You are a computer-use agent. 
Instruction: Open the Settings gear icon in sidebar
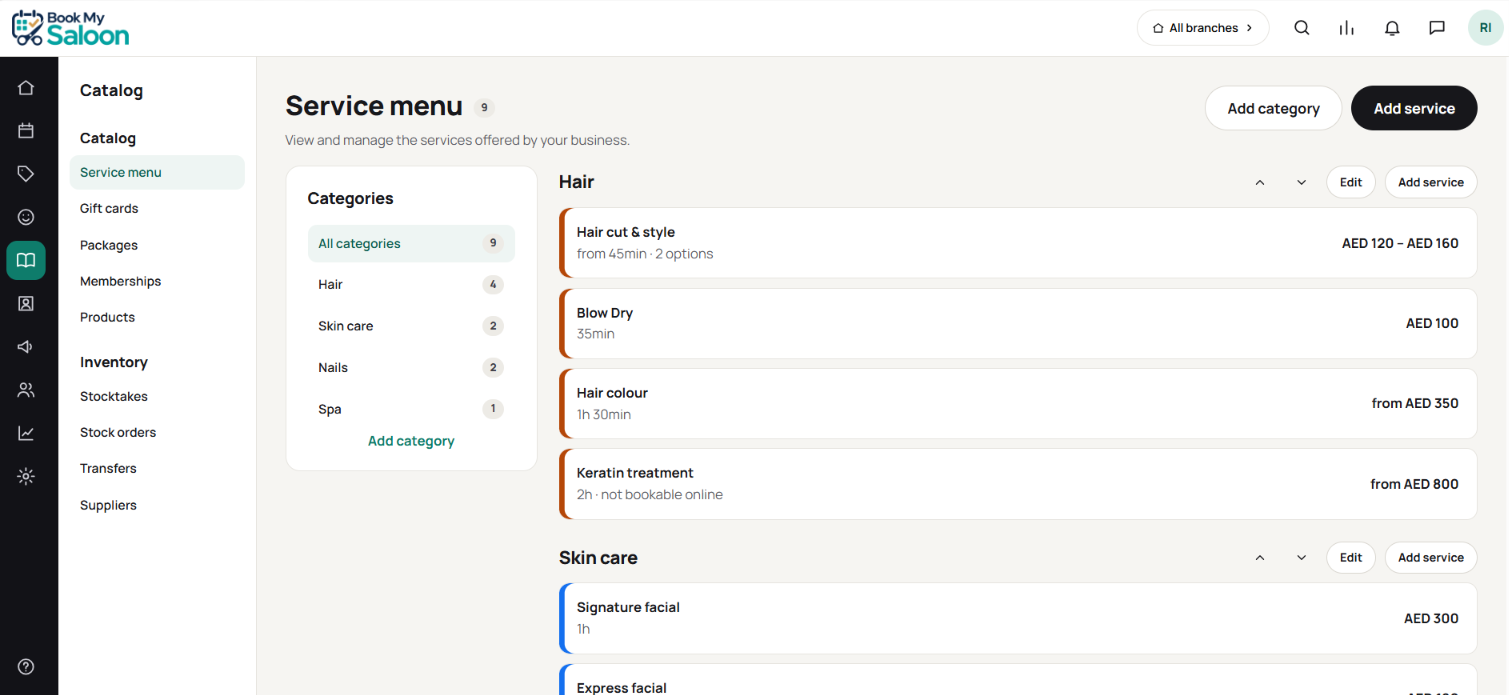[26, 476]
